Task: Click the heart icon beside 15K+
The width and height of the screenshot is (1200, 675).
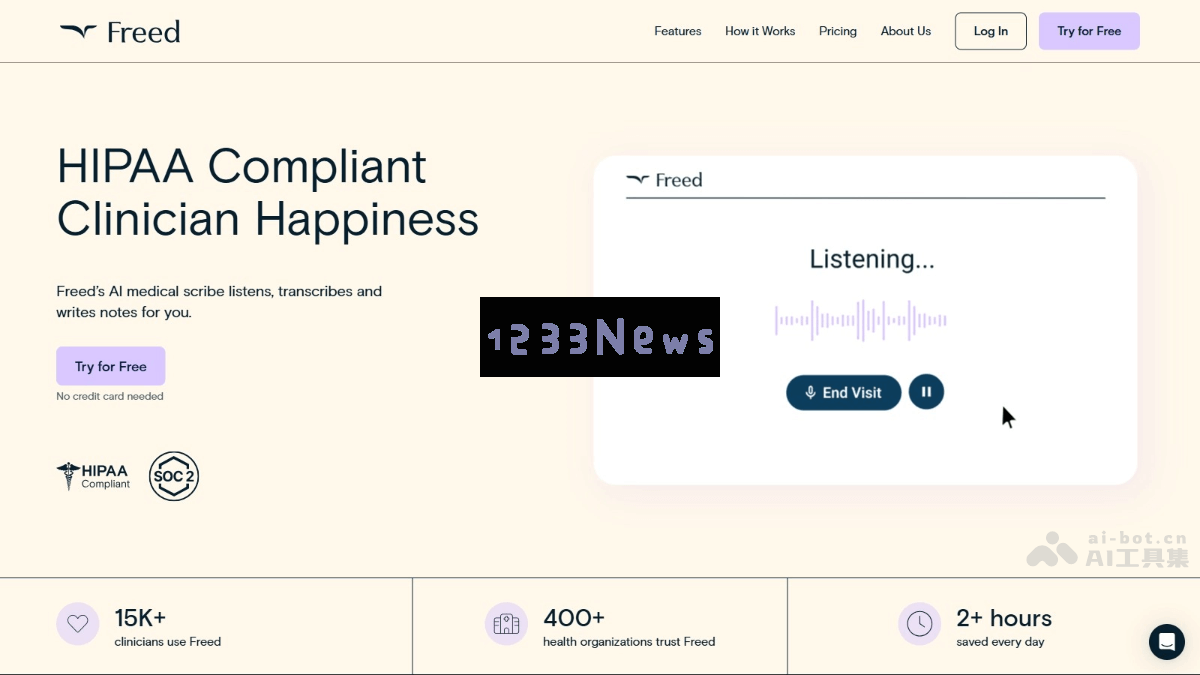Action: 78,624
